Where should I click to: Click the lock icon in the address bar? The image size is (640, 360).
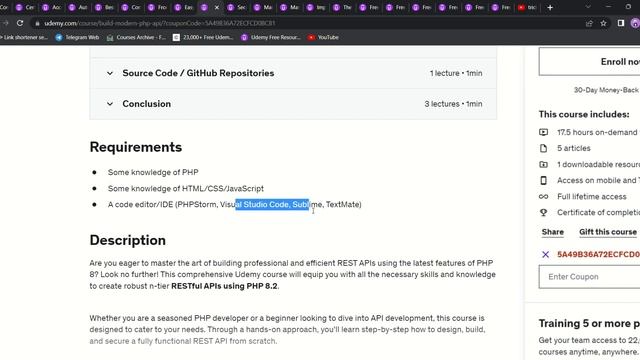37,23
